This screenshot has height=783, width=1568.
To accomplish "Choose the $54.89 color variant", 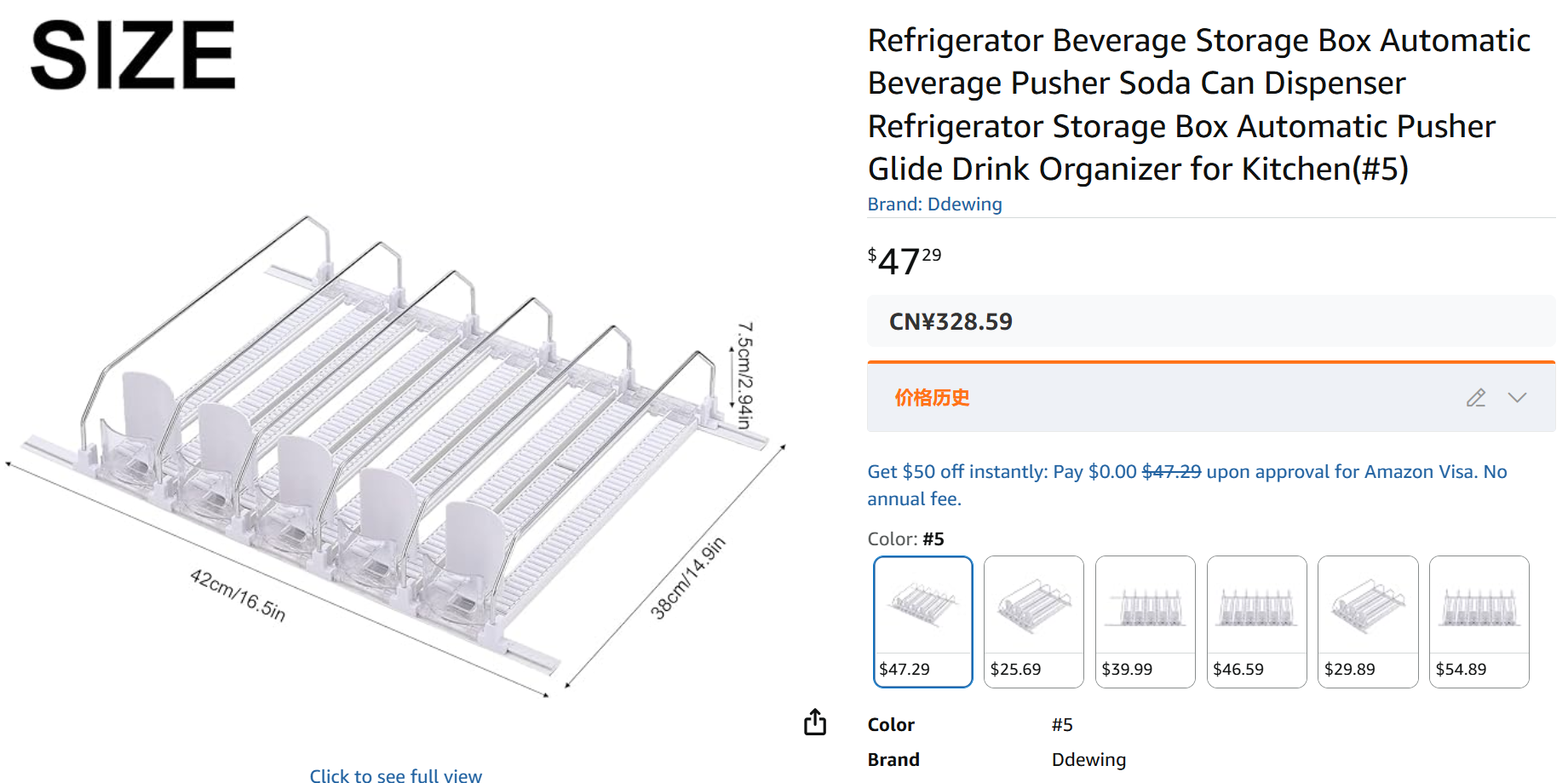I will (1479, 621).
